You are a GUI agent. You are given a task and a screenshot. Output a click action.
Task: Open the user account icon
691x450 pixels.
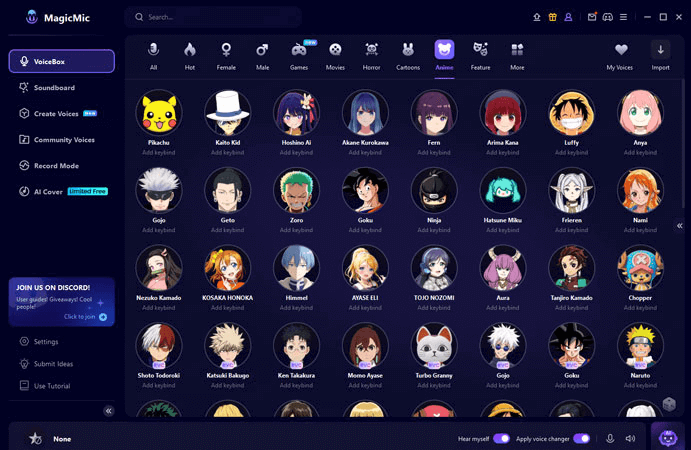568,17
